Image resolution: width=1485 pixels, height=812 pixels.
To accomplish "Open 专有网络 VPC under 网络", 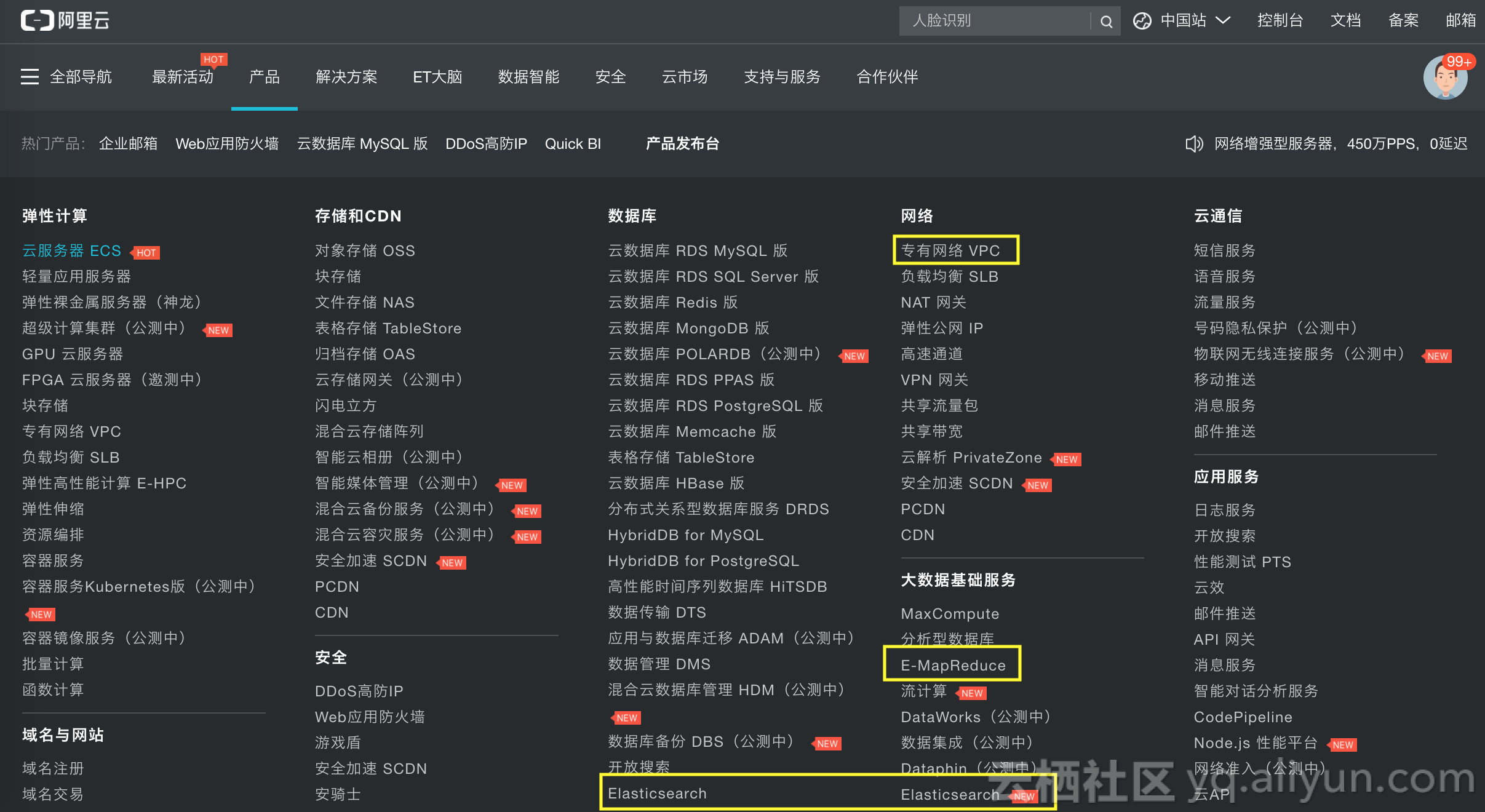I will pos(950,251).
